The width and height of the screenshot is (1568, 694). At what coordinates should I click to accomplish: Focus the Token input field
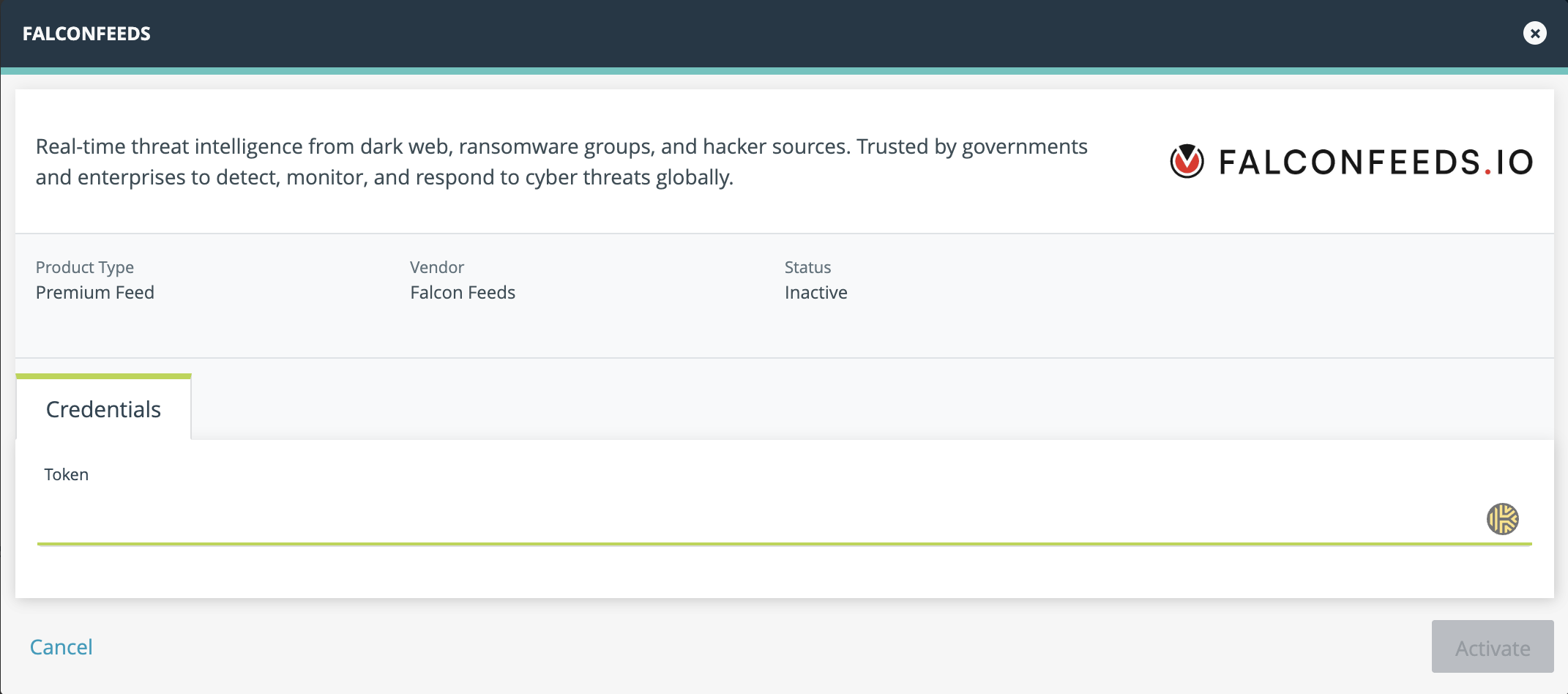(784, 519)
